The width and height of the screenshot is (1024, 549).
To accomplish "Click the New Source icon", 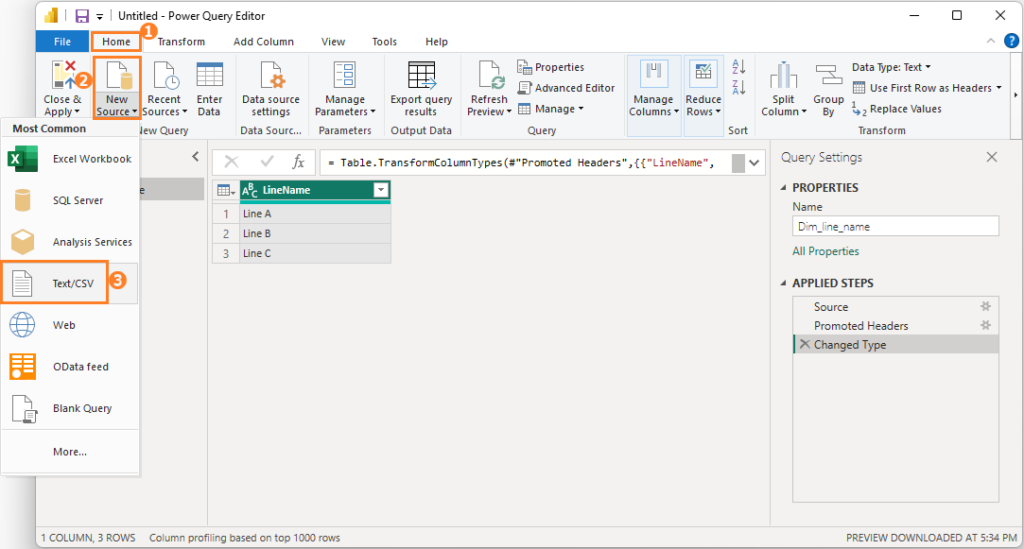I will click(118, 75).
